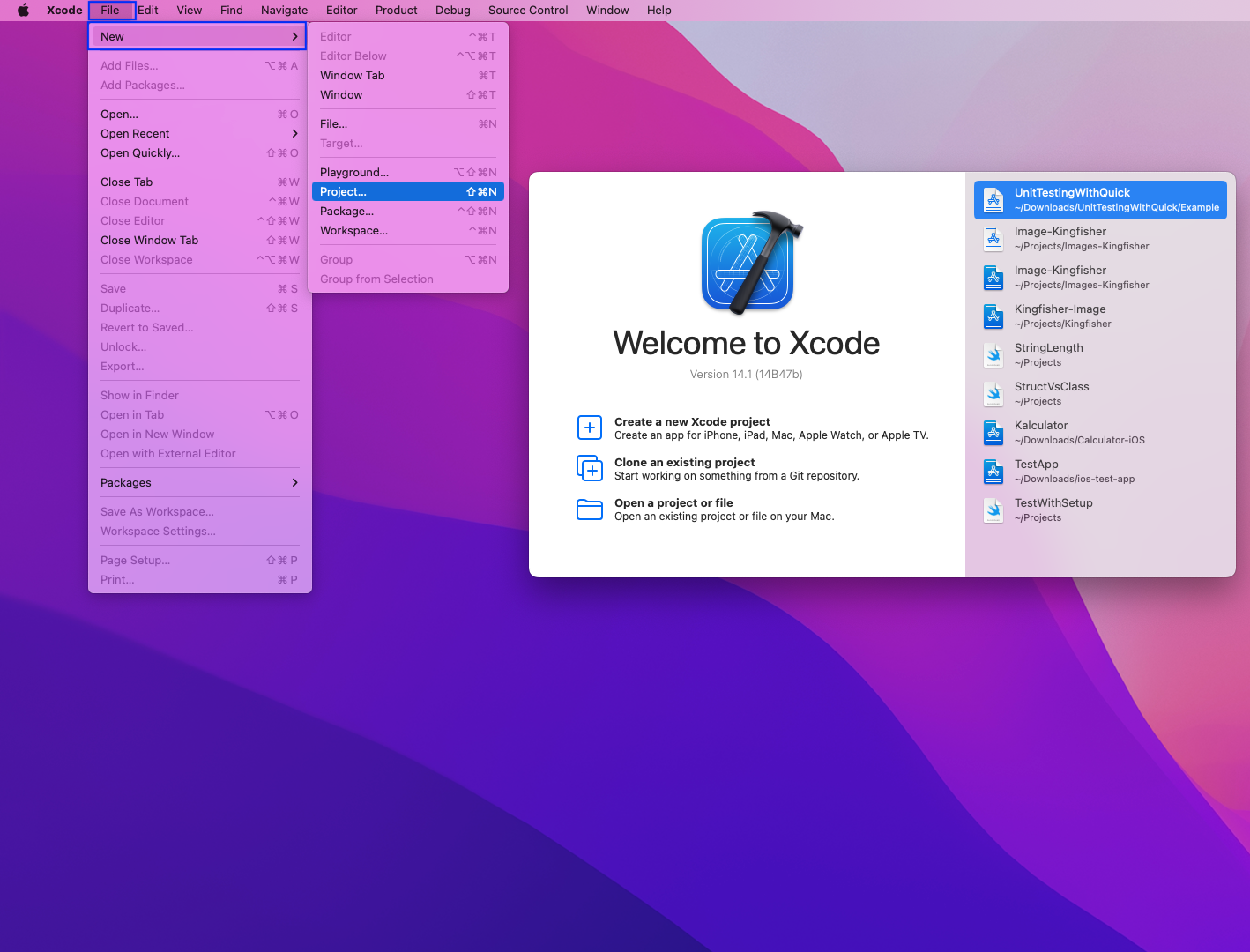Open the Debug menu
The height and width of the screenshot is (952, 1250).
point(453,11)
